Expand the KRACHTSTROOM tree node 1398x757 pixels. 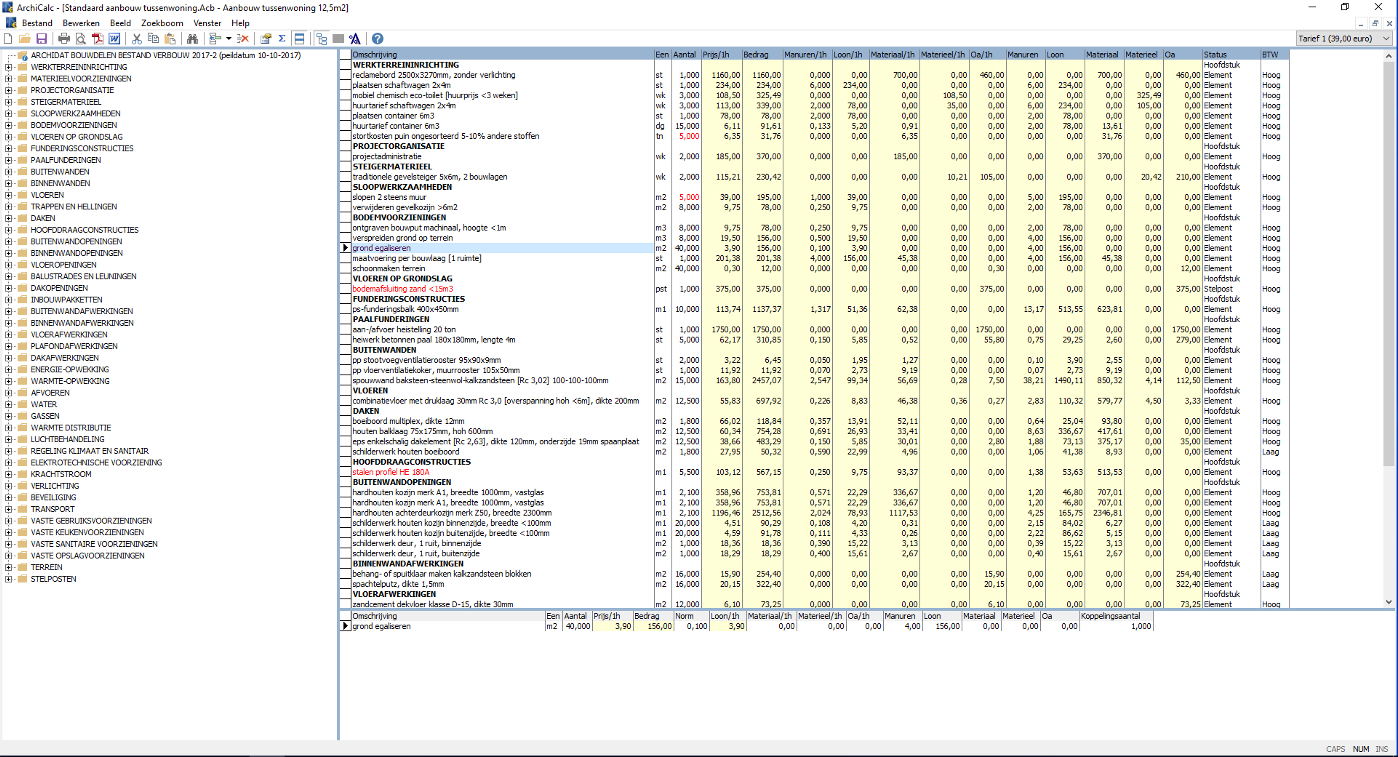click(8, 474)
